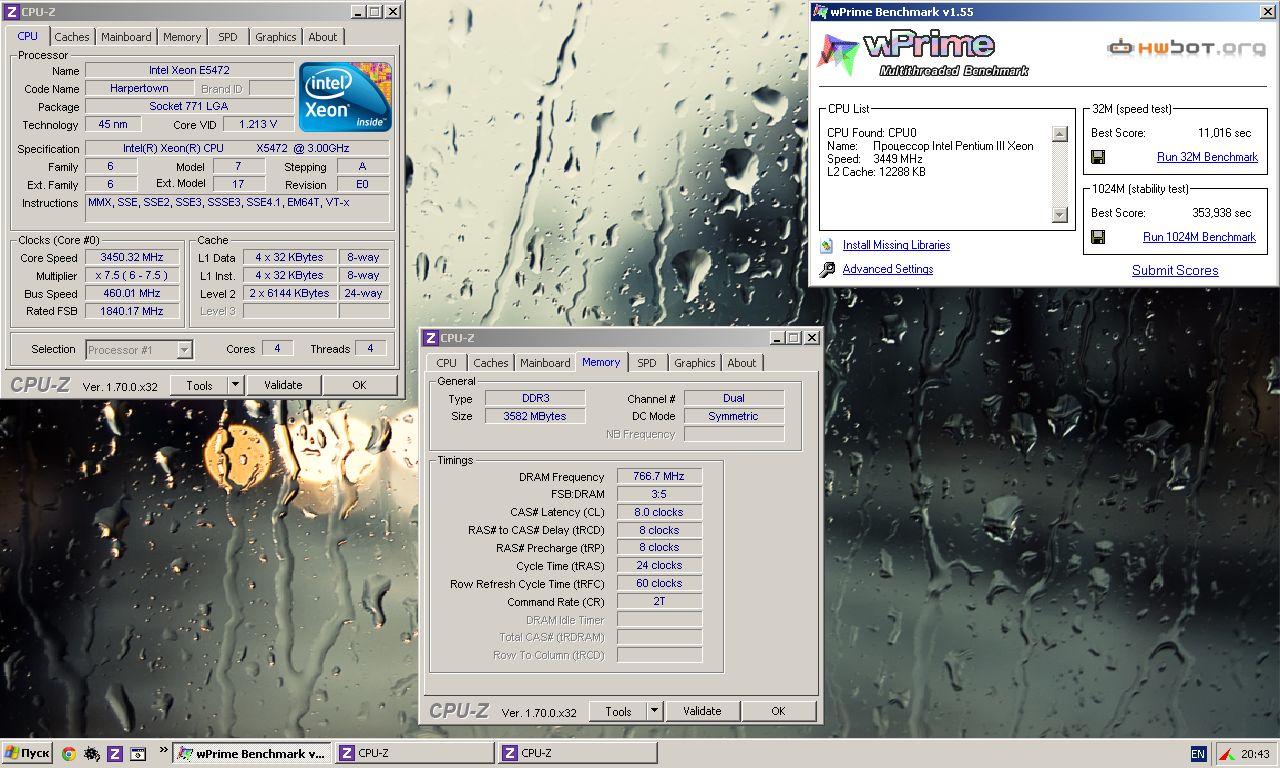Screen dimensions: 1280x768
Task: Click the wrench icon beside Advanced Settings
Action: click(826, 269)
